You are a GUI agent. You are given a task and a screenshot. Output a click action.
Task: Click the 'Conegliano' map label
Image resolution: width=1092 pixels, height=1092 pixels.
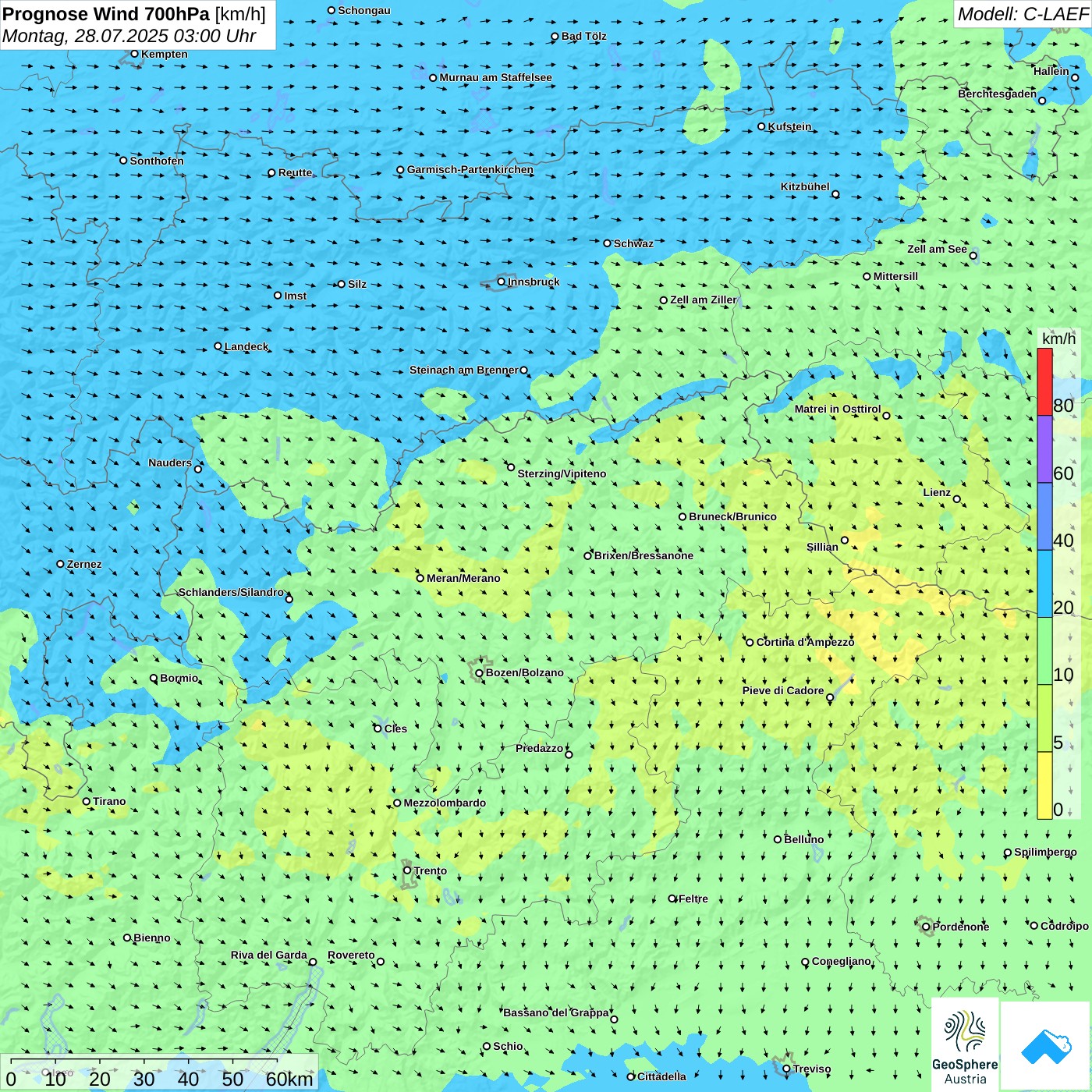point(842,961)
